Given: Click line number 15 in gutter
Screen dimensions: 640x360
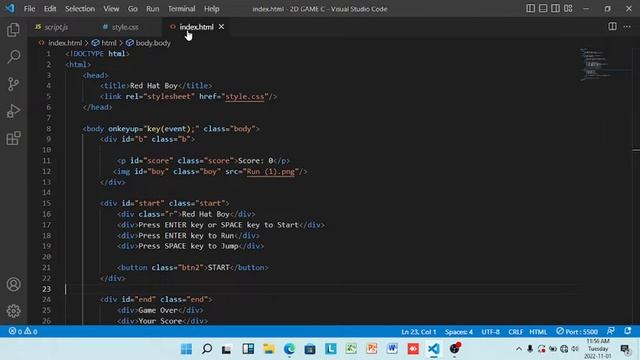Looking at the screenshot, I should point(47,203).
